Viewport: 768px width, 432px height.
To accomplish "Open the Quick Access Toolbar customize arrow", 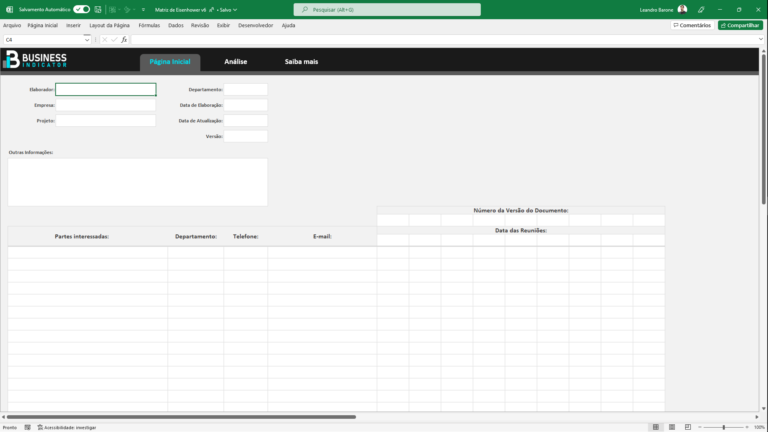I will click(144, 9).
